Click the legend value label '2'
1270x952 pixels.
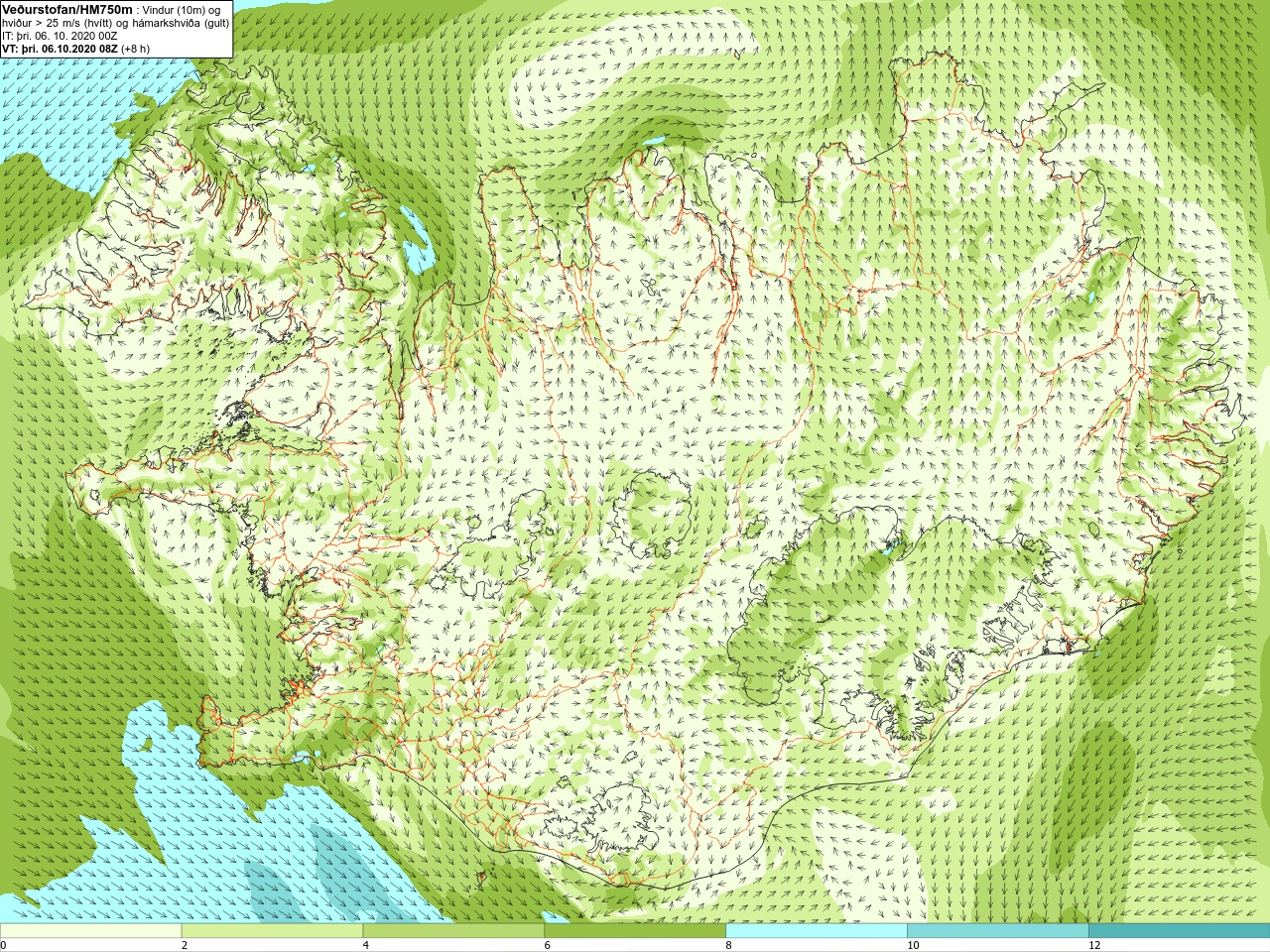185,945
